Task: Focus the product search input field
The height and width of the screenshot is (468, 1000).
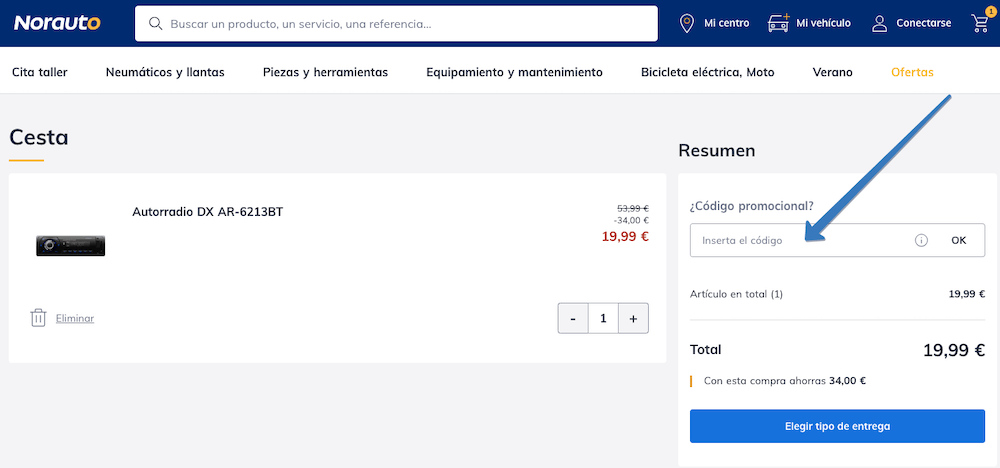Action: coord(396,24)
